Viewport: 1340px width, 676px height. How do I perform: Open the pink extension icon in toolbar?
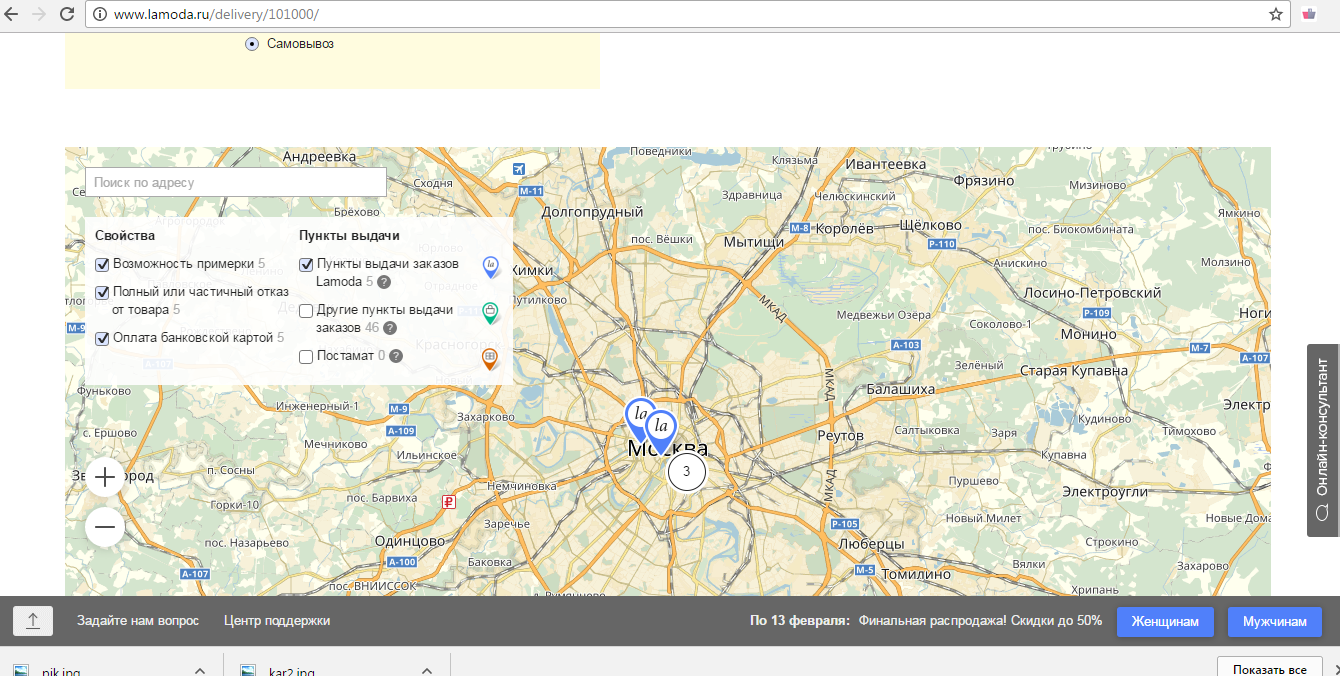(1309, 15)
